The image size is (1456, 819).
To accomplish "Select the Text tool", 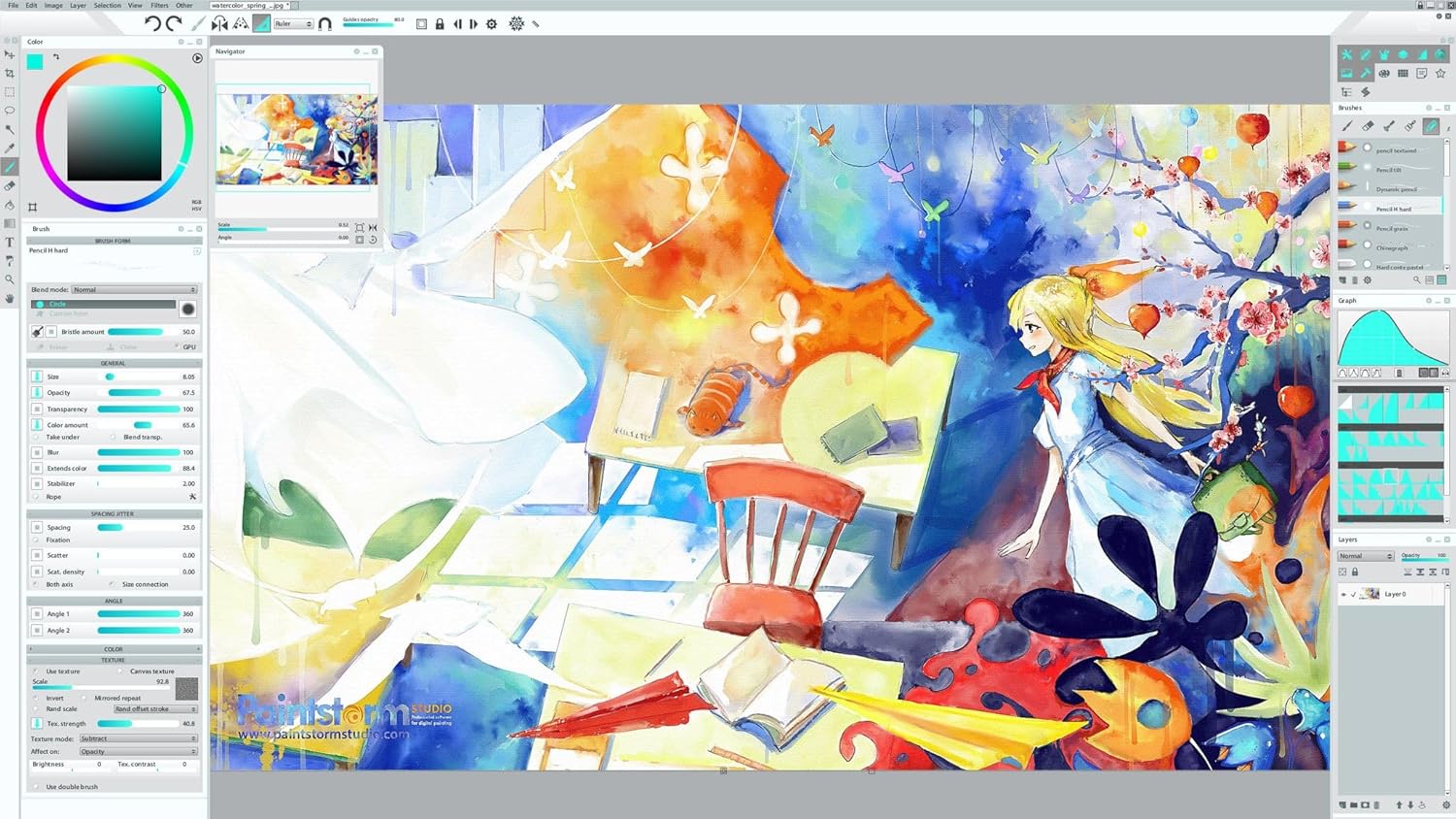I will point(10,243).
